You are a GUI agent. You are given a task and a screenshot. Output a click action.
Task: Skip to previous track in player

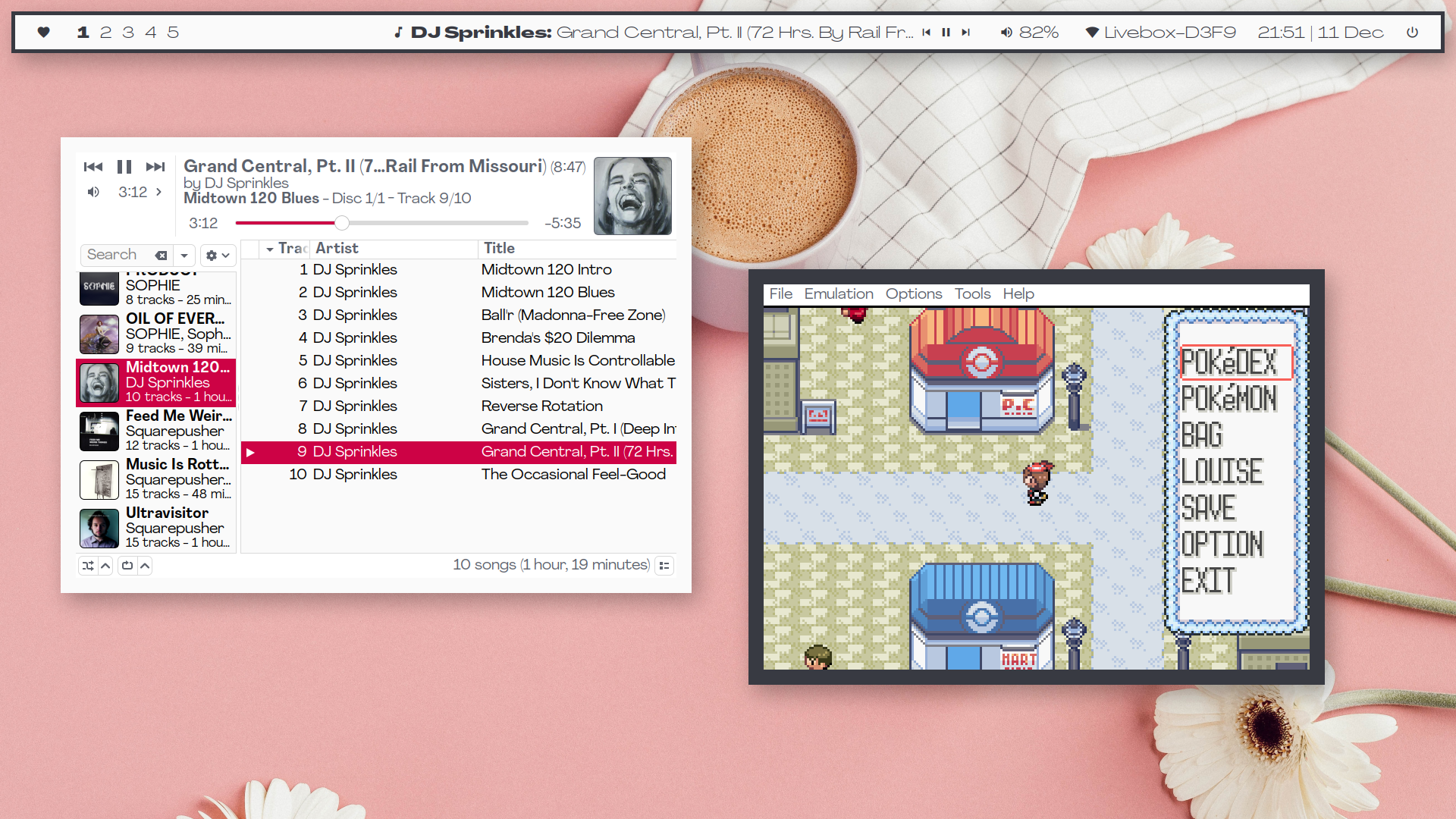[x=93, y=167]
